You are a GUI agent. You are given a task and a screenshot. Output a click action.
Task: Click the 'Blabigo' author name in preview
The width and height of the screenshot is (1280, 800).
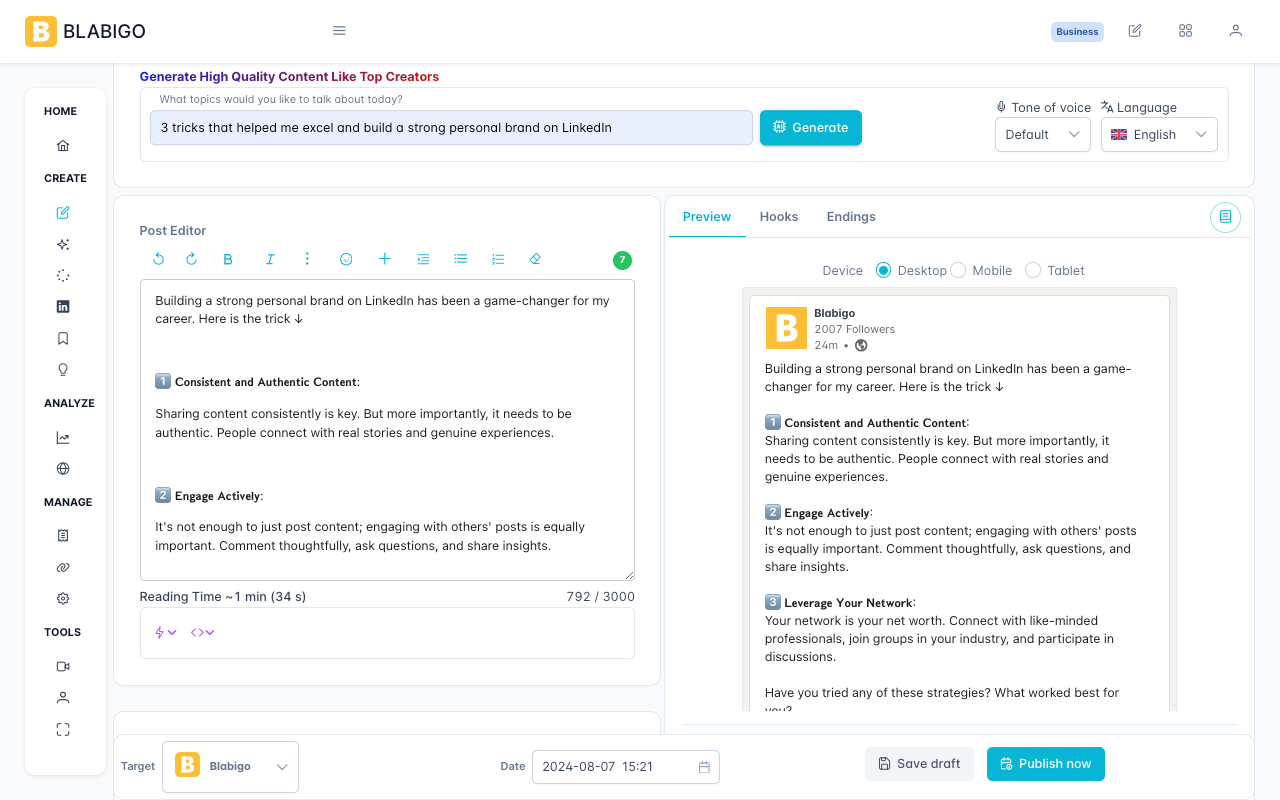coord(835,313)
